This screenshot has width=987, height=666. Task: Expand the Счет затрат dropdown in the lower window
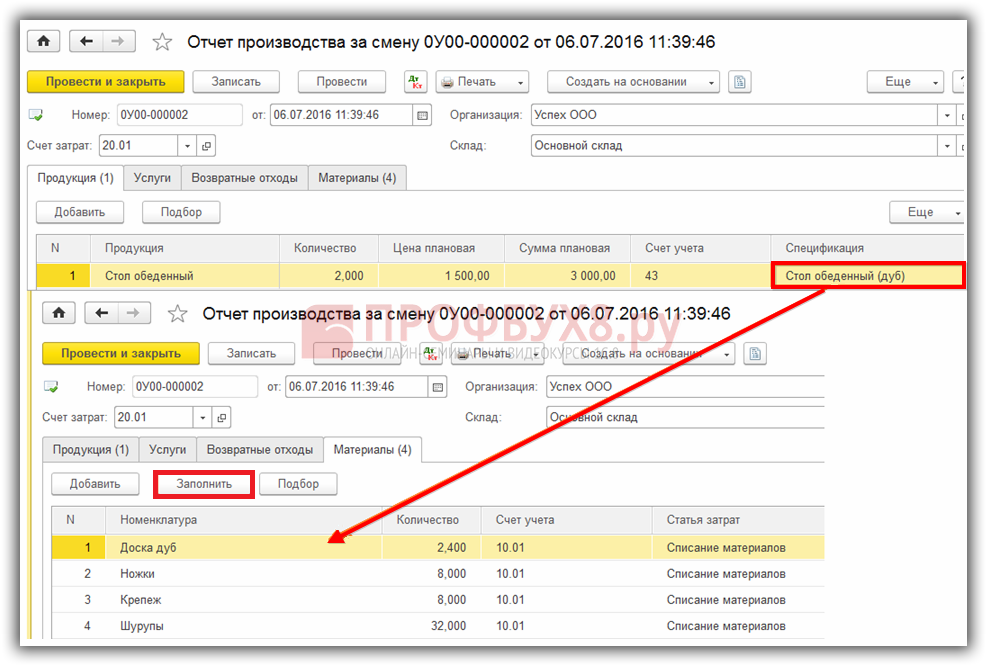pos(203,418)
